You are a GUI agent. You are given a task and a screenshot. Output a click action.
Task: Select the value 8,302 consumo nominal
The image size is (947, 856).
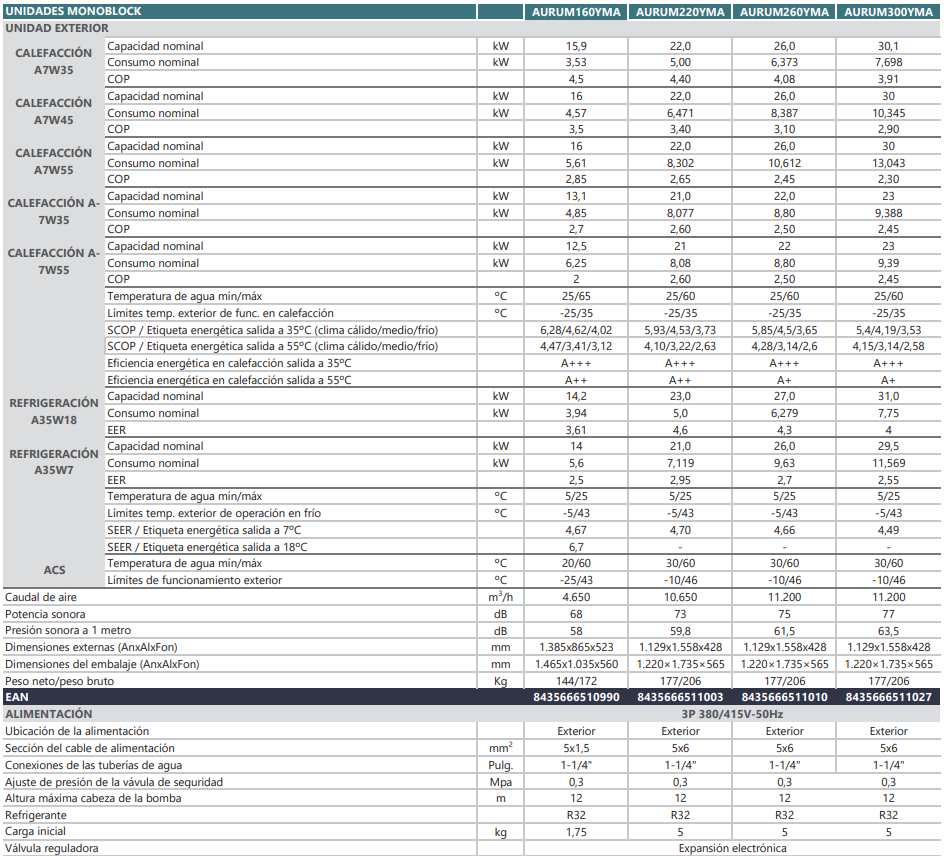(680, 163)
